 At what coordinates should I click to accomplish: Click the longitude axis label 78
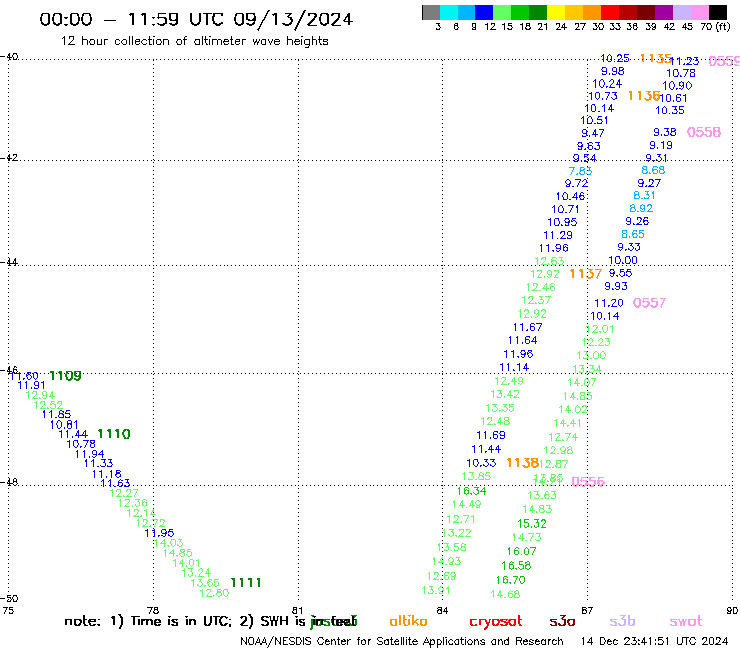coord(152,610)
